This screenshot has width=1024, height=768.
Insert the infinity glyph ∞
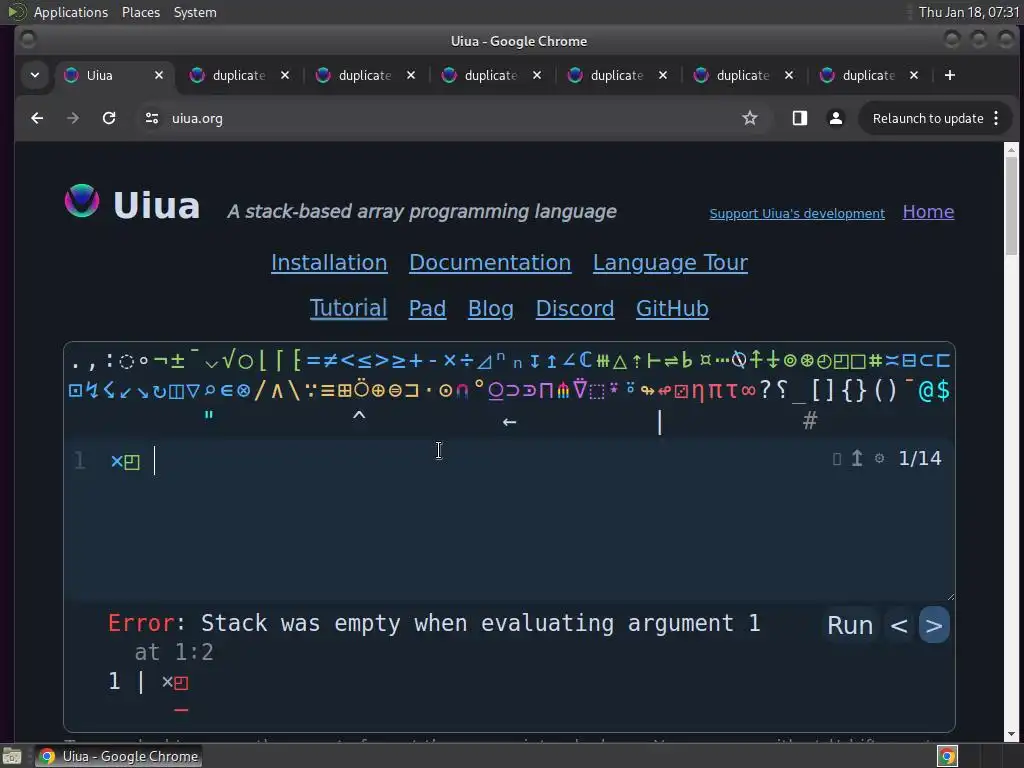[748, 391]
